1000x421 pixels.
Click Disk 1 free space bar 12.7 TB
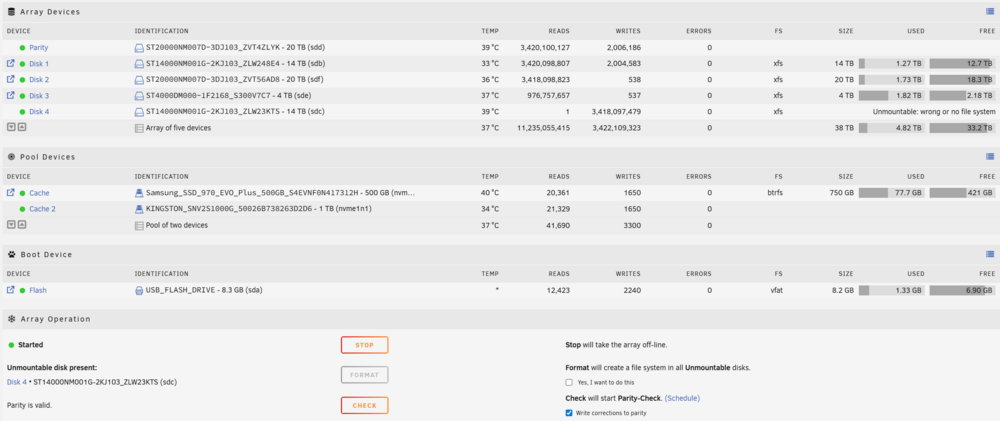[962, 64]
